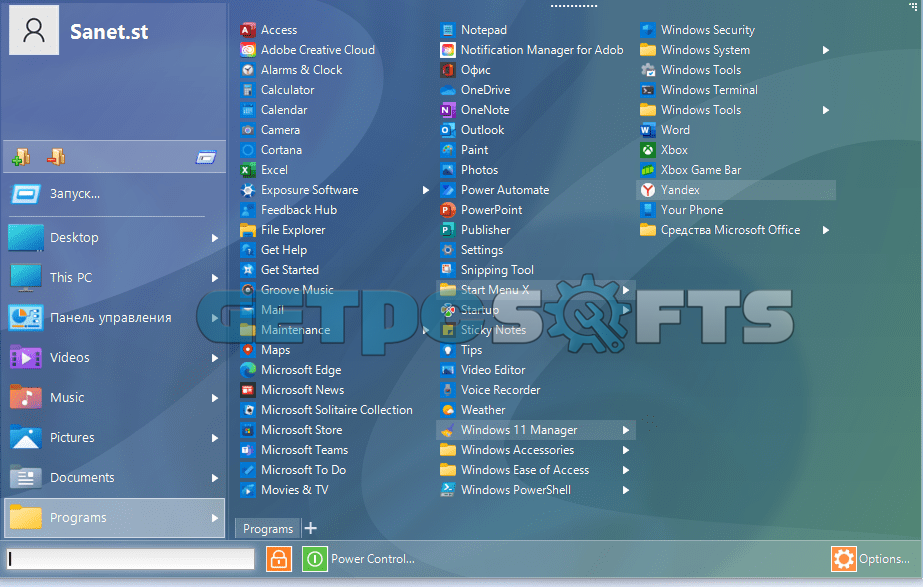Viewport: 923px width, 587px height.
Task: Open Power Control...
Action: pos(360,559)
